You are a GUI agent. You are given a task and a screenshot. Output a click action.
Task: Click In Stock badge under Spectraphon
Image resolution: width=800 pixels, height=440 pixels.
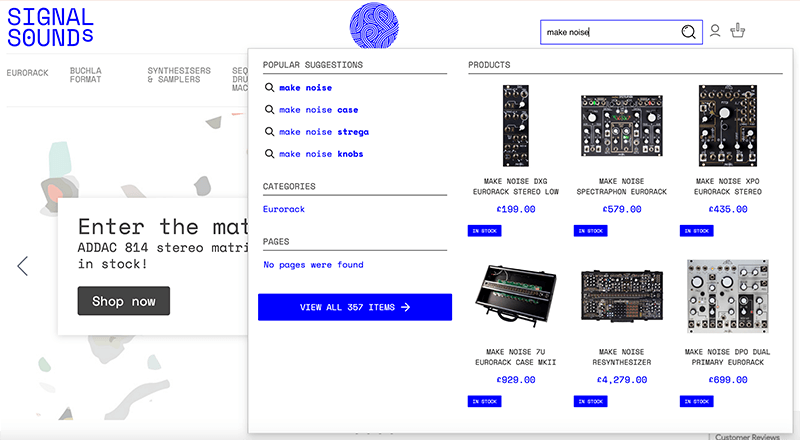pos(591,231)
